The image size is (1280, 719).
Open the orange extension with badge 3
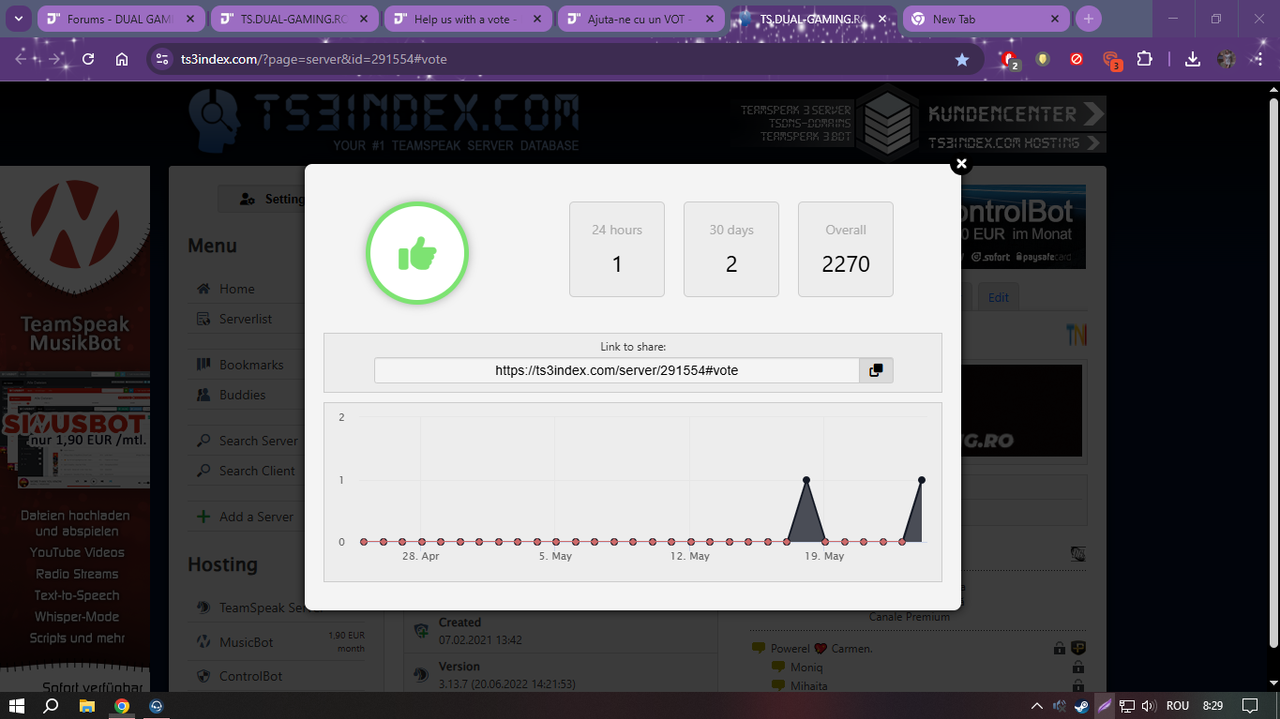tap(1112, 60)
